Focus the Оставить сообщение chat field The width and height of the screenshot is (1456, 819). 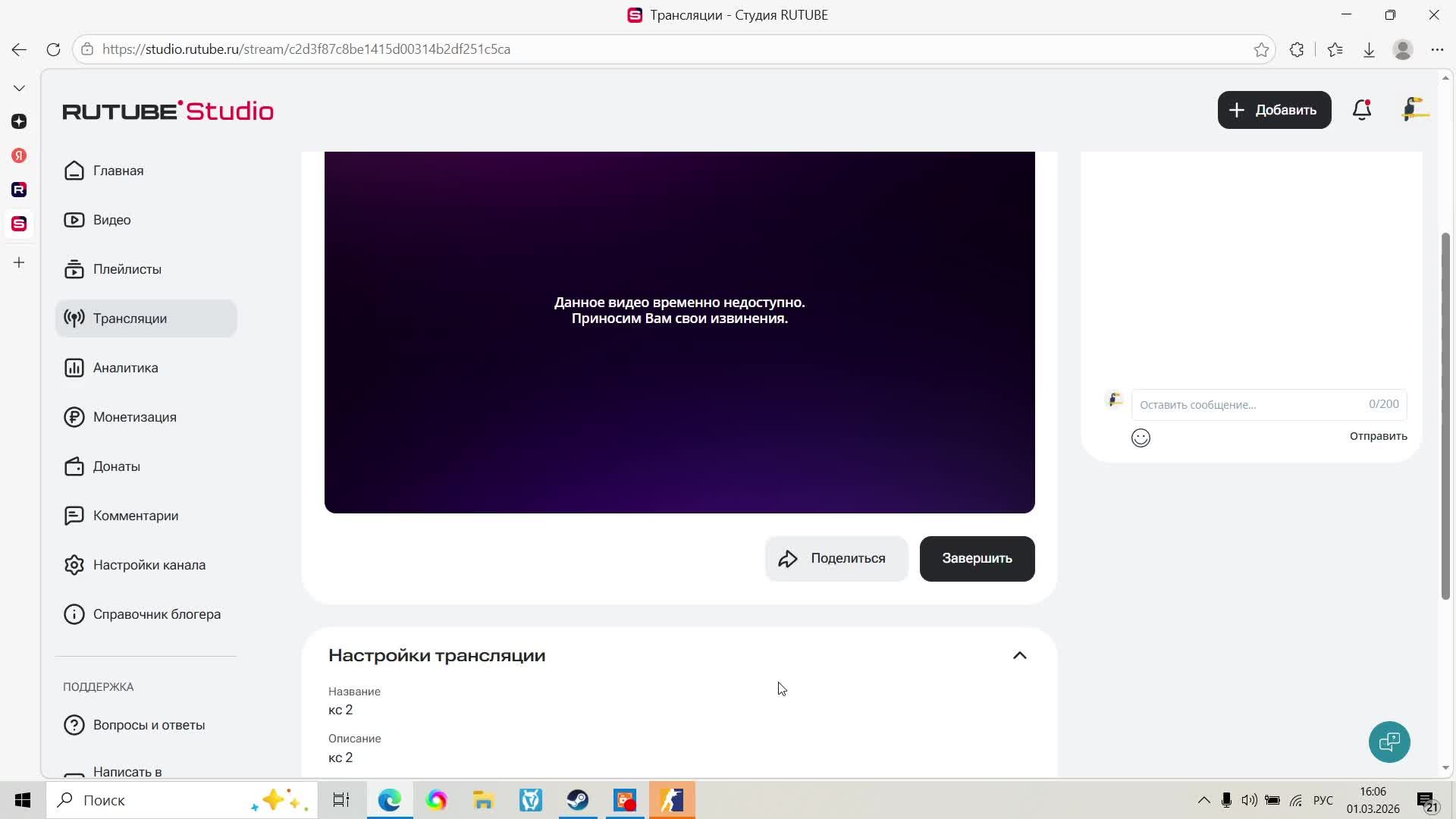[x=1251, y=404]
